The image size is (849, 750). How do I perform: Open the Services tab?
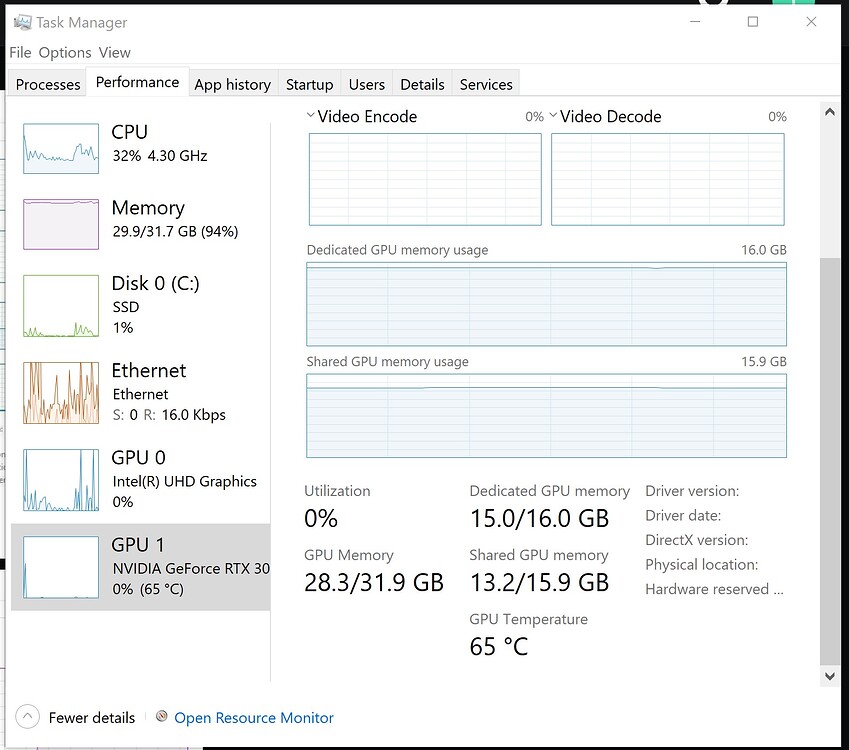pyautogui.click(x=485, y=84)
